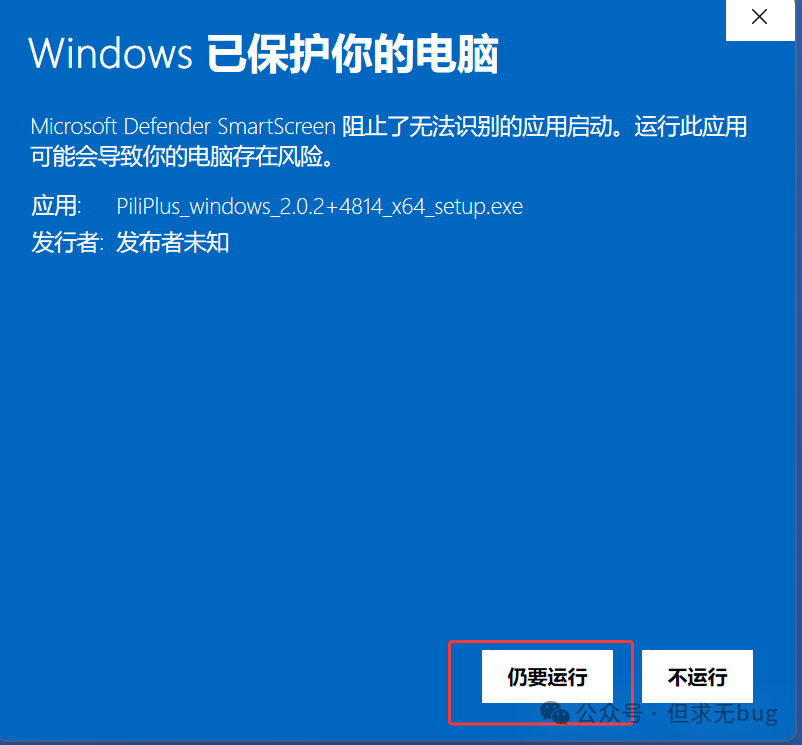This screenshot has height=745, width=802.
Task: Click the WeChat logo watermark icon
Action: click(x=554, y=713)
